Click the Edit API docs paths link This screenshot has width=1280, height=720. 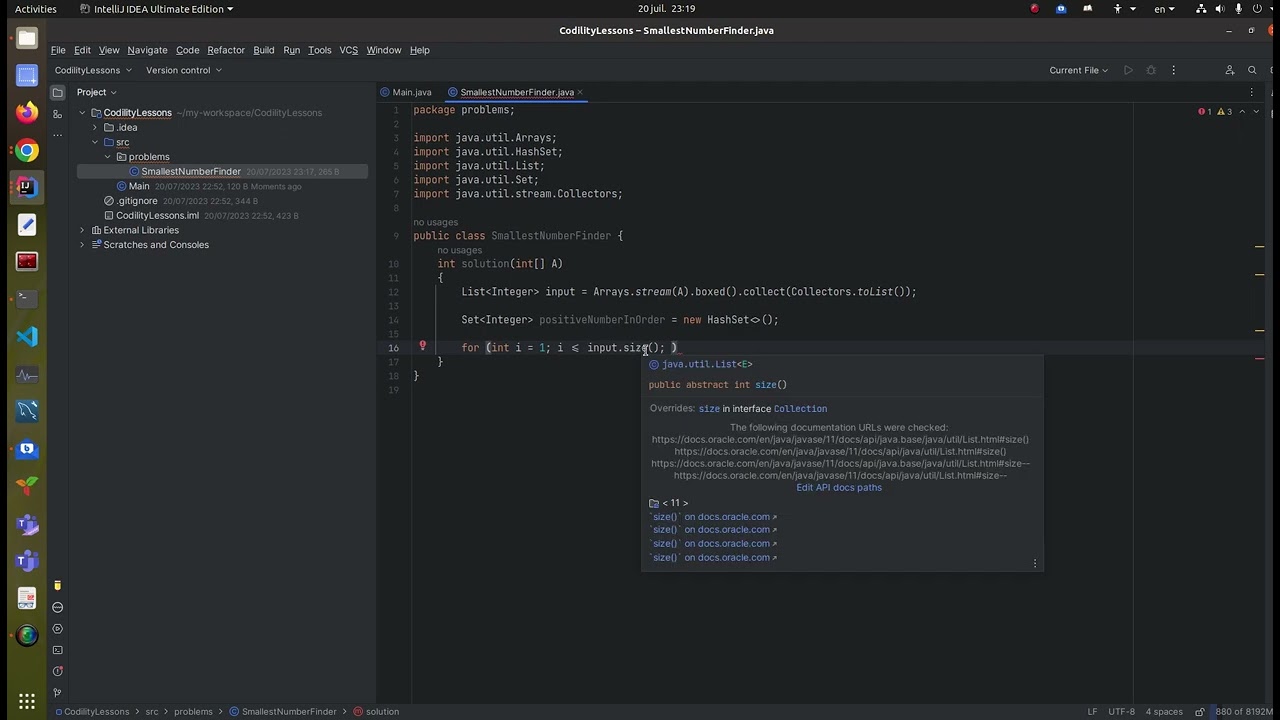click(x=839, y=487)
